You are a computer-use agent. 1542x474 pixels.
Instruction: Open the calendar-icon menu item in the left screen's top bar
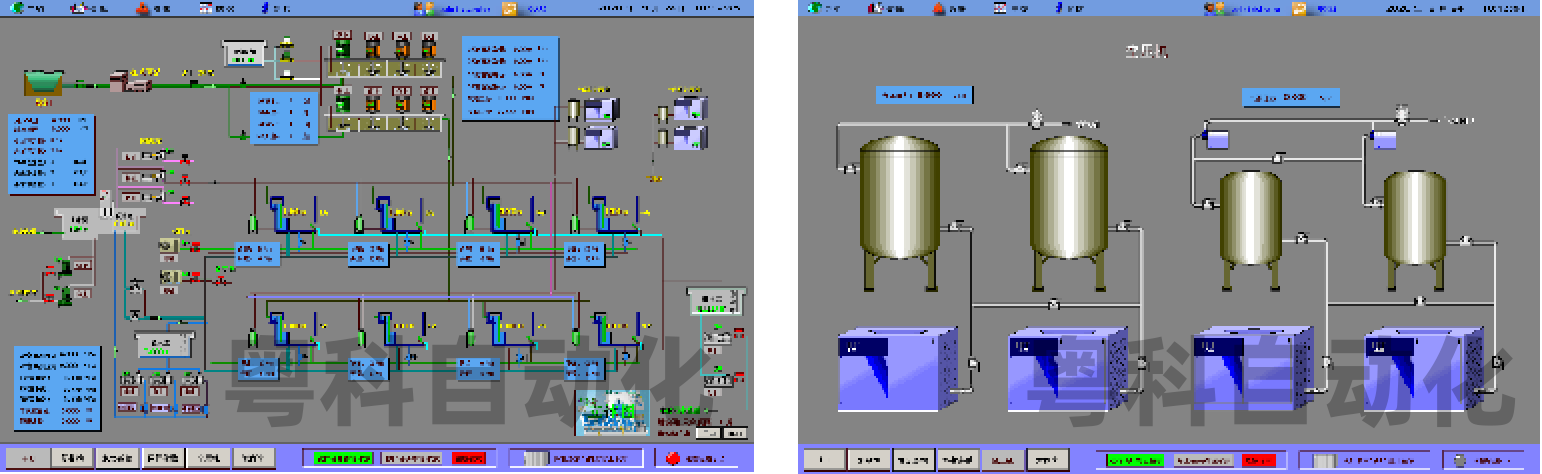204,8
